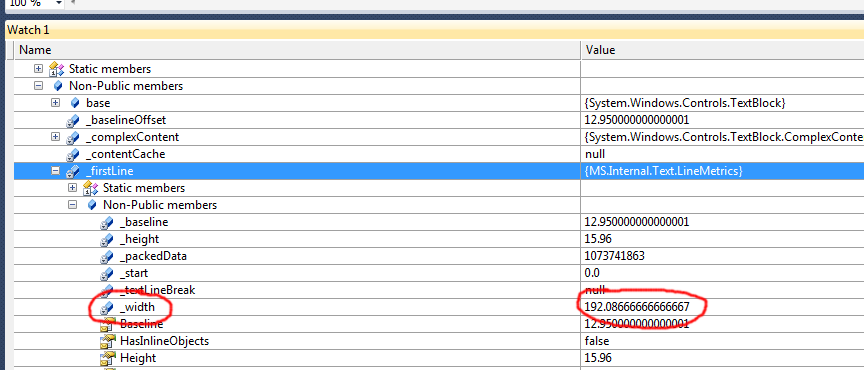Click the _baselineOffset field icon
864x370 pixels.
[x=72, y=121]
